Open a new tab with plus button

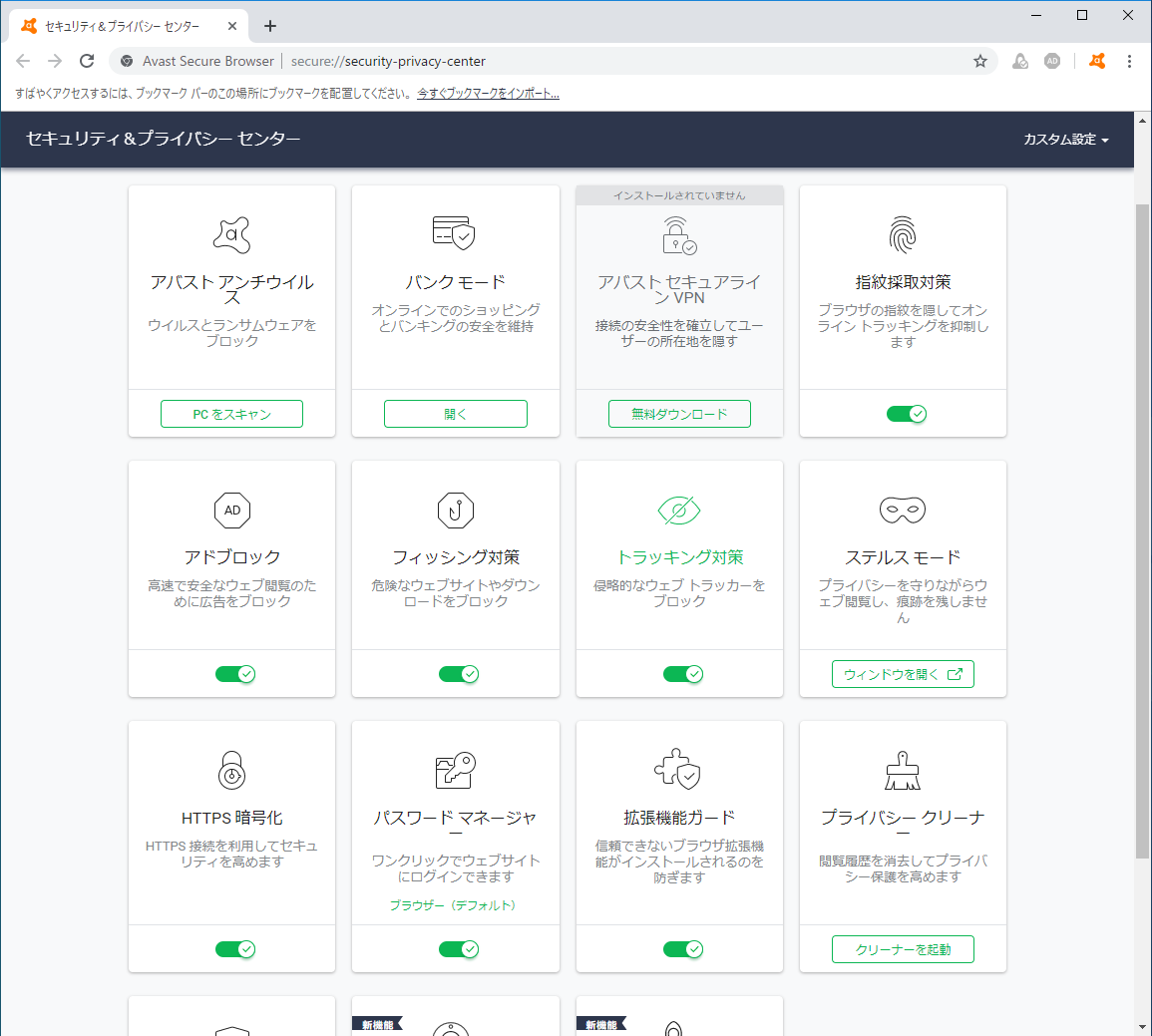click(270, 26)
